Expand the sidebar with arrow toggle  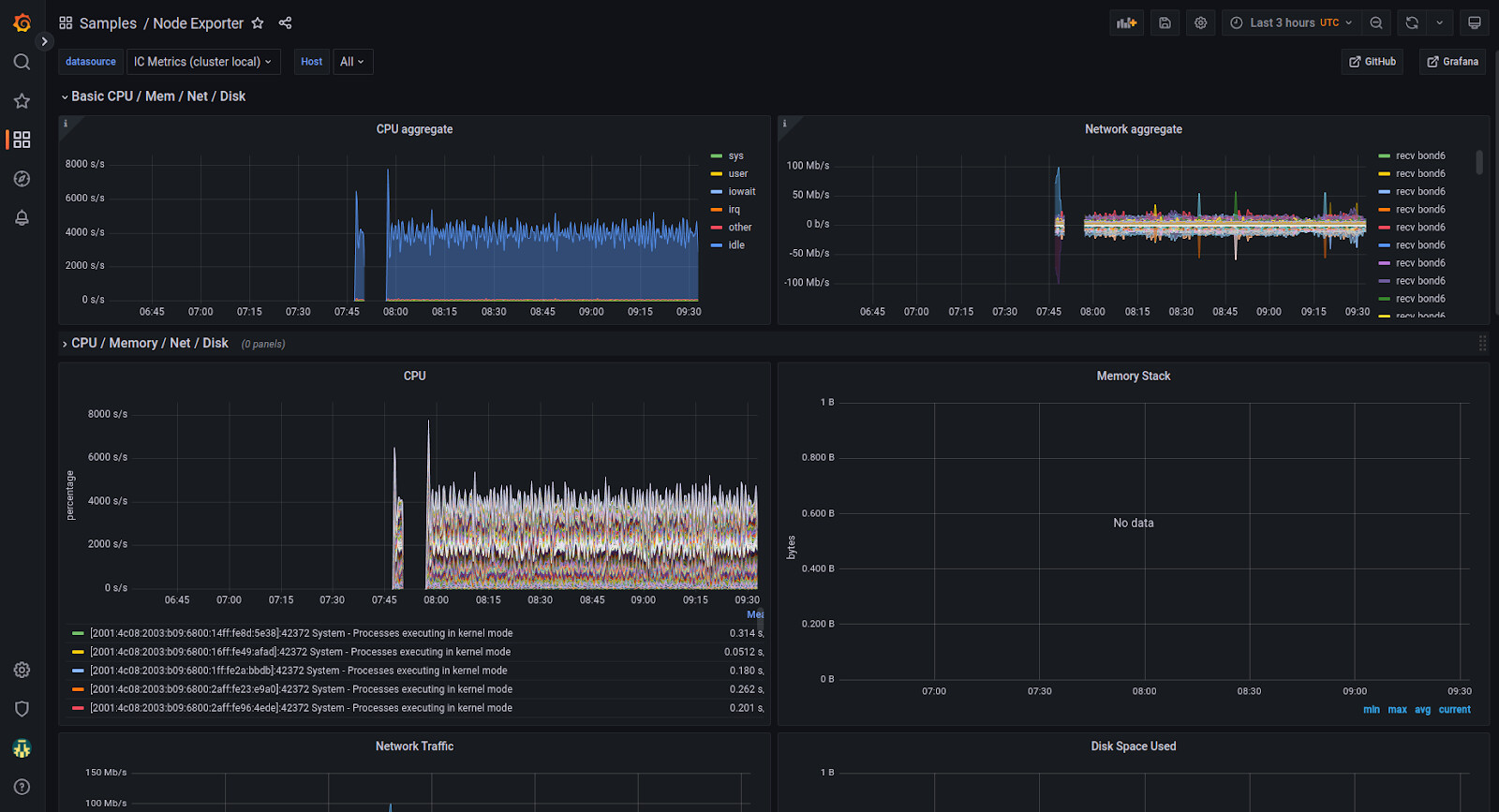click(44, 41)
